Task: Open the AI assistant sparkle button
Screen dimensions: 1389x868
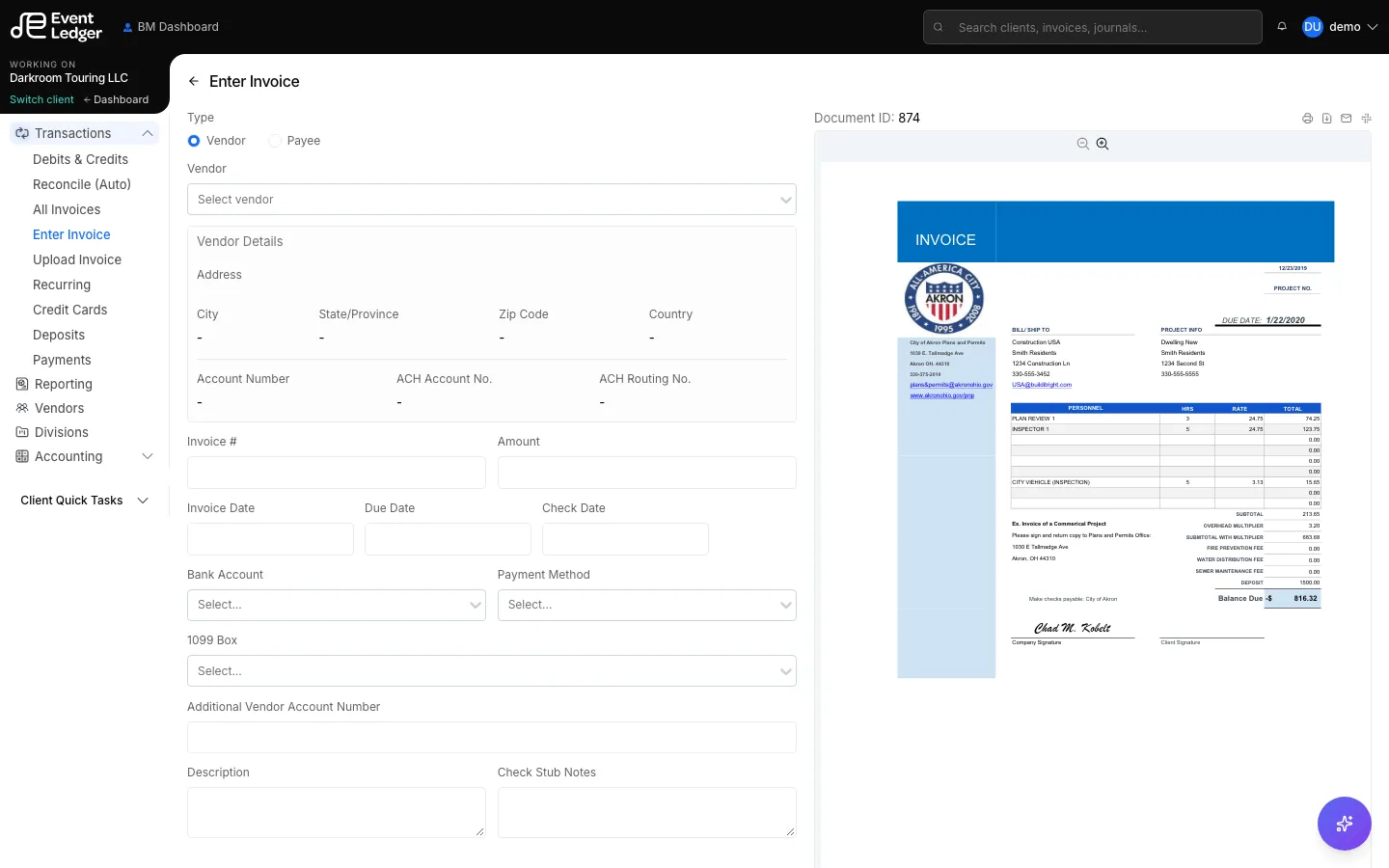Action: (1344, 824)
